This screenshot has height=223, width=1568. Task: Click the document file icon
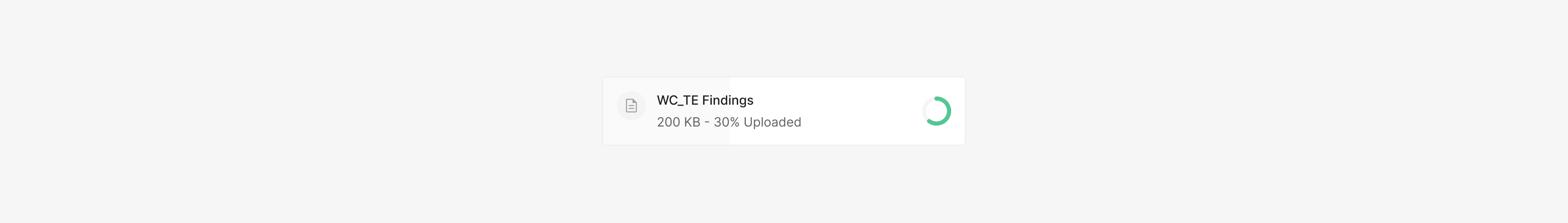click(x=631, y=106)
